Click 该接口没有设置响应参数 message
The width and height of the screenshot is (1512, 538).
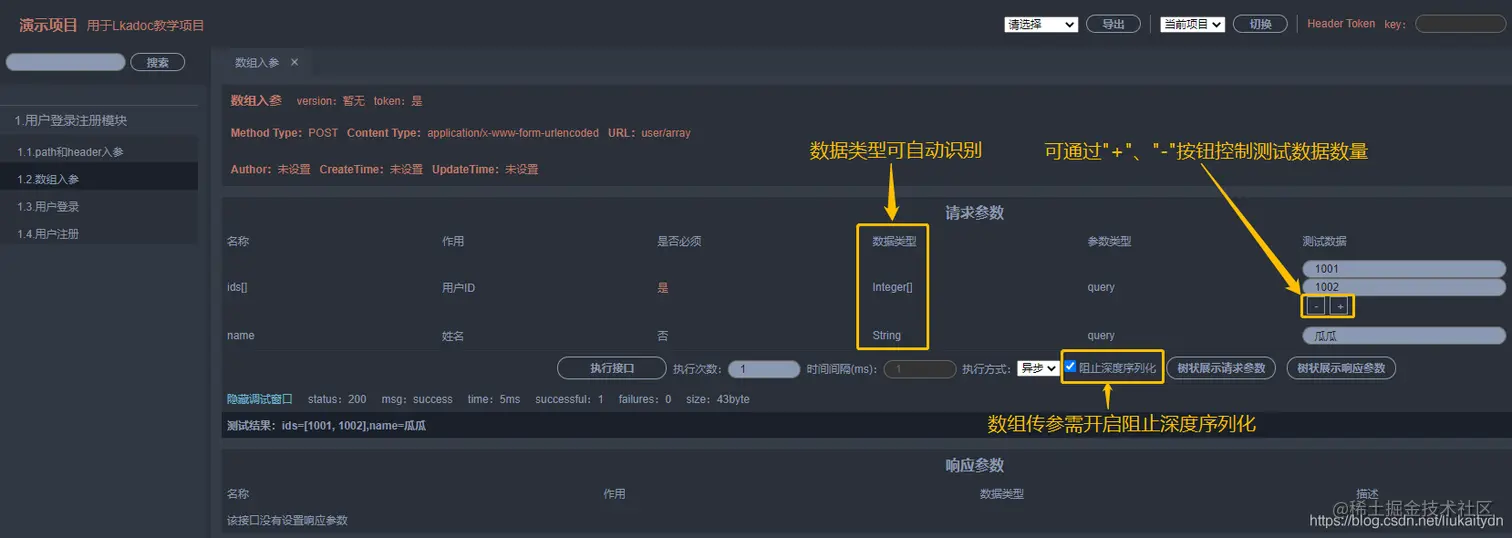287,520
